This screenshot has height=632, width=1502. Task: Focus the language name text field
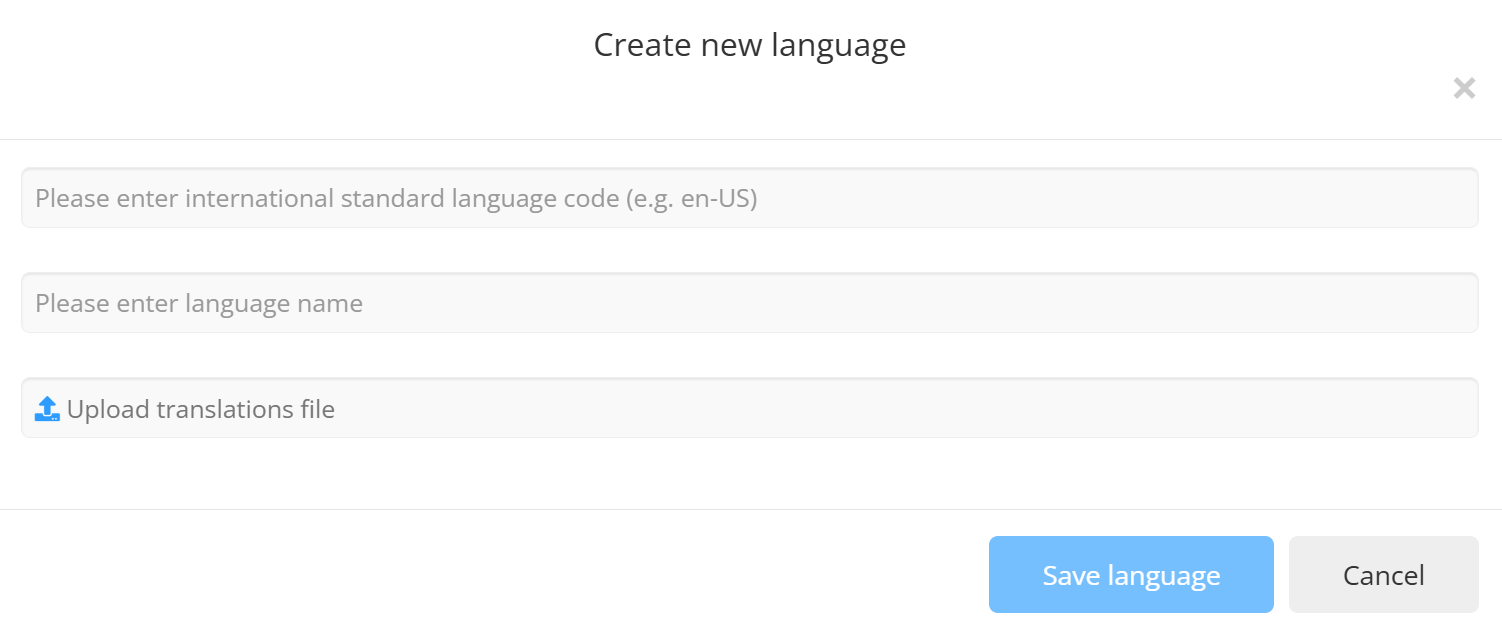click(749, 303)
